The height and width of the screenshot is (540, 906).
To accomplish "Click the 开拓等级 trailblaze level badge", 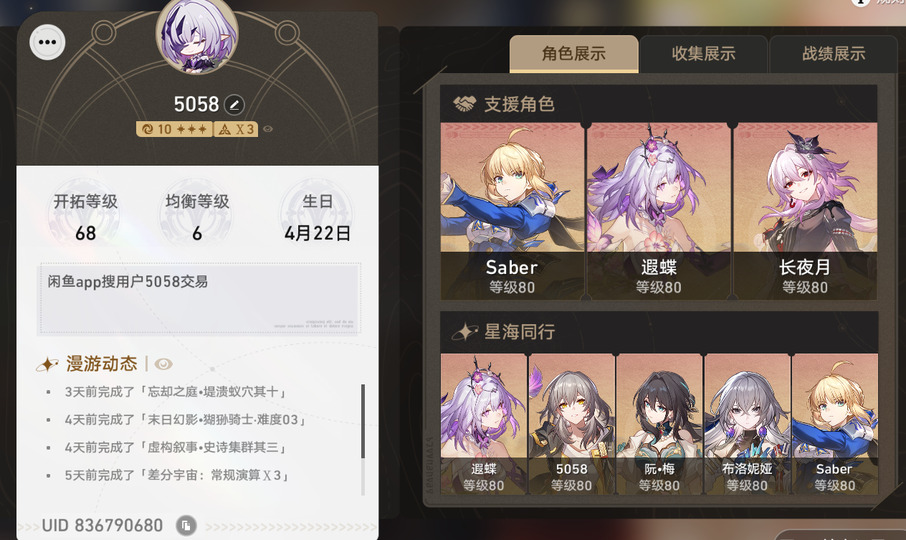I will 86,217.
